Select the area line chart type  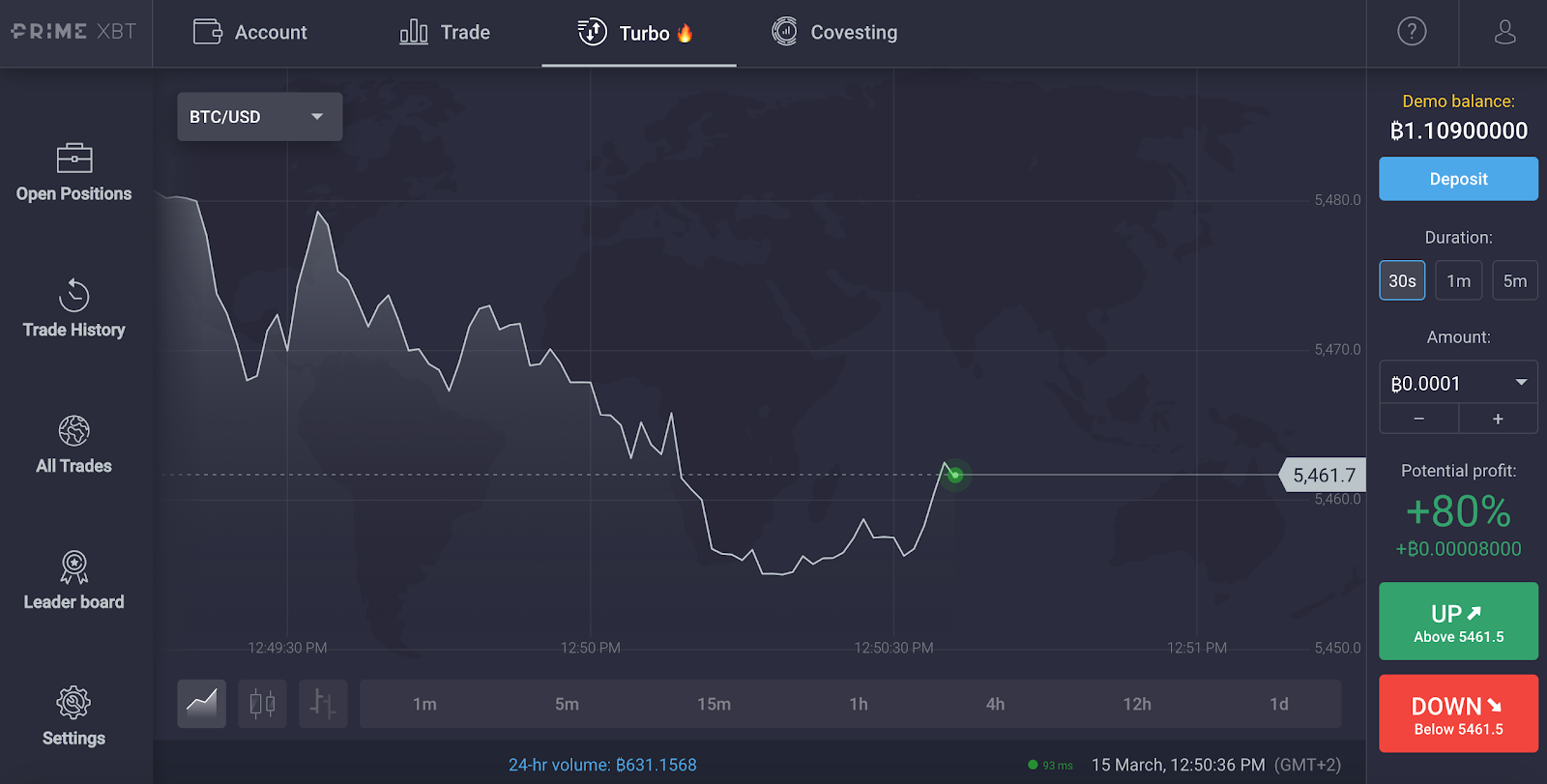pos(201,704)
